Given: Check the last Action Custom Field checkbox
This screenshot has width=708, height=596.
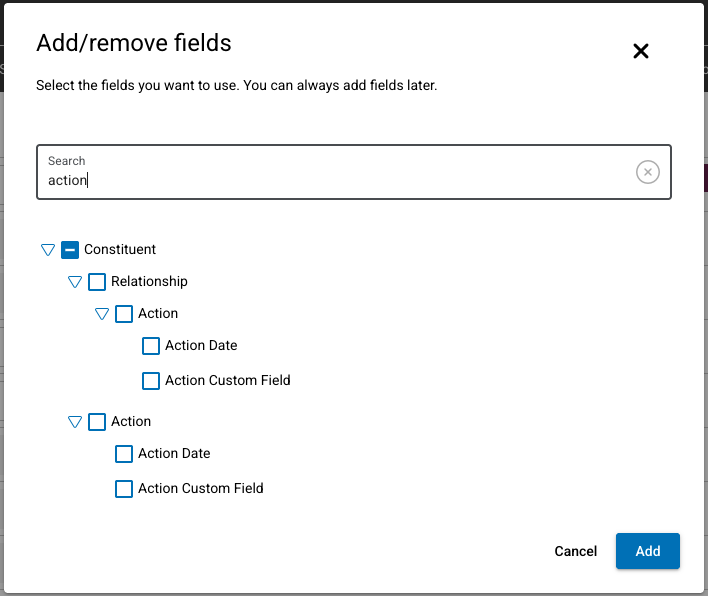Looking at the screenshot, I should (124, 489).
